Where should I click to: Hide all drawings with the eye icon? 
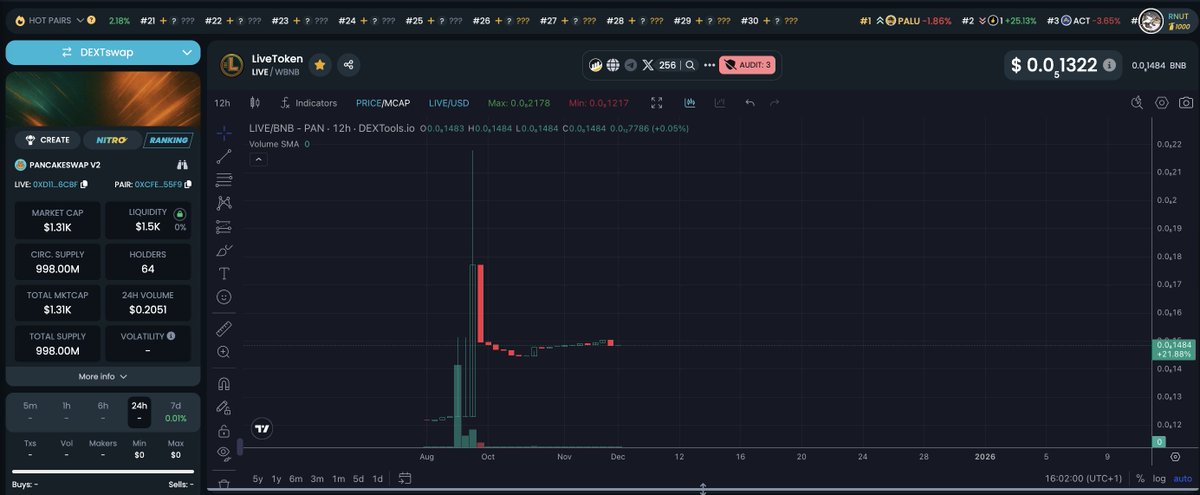(x=224, y=454)
